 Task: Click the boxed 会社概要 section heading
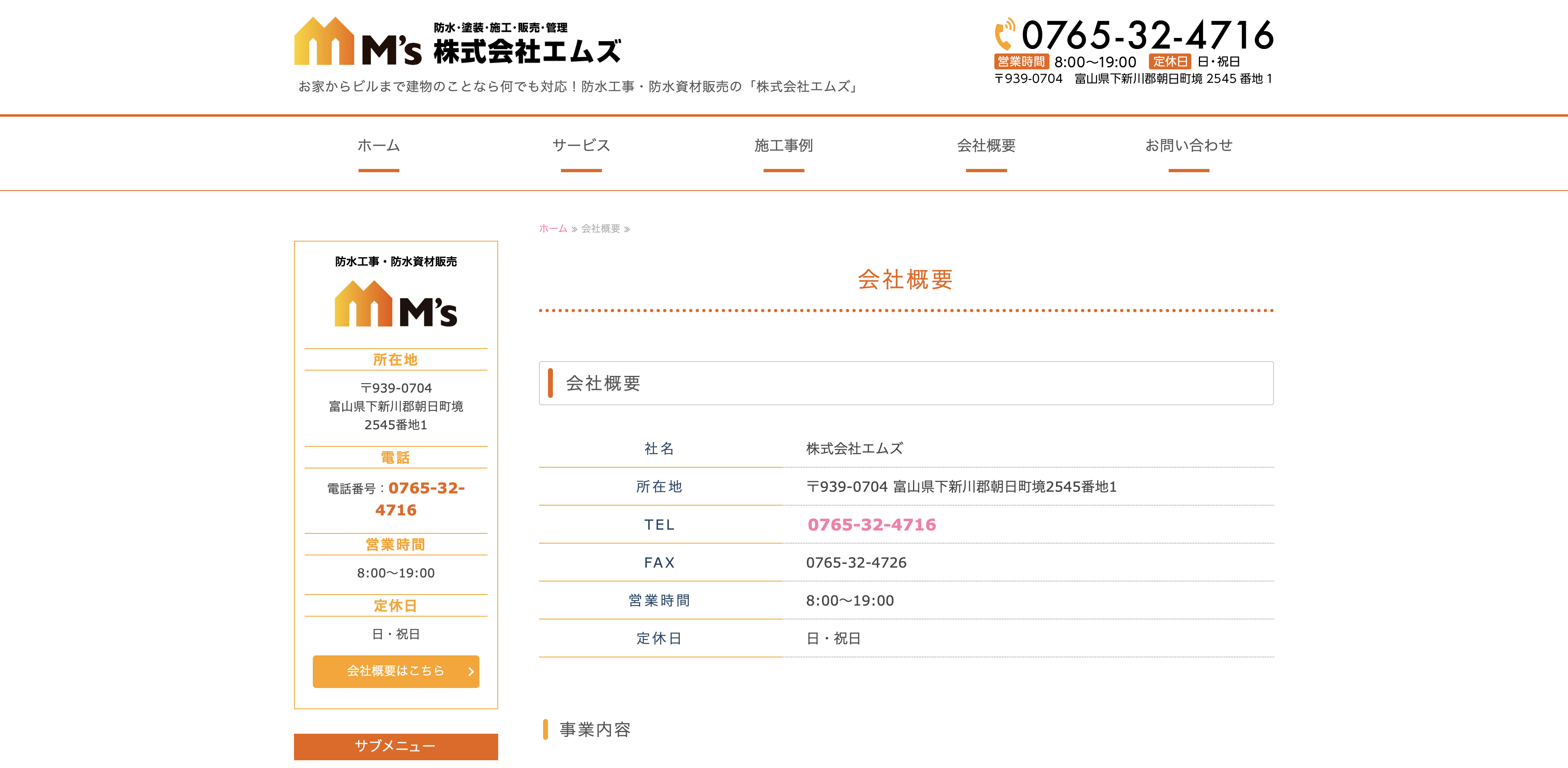pos(906,383)
